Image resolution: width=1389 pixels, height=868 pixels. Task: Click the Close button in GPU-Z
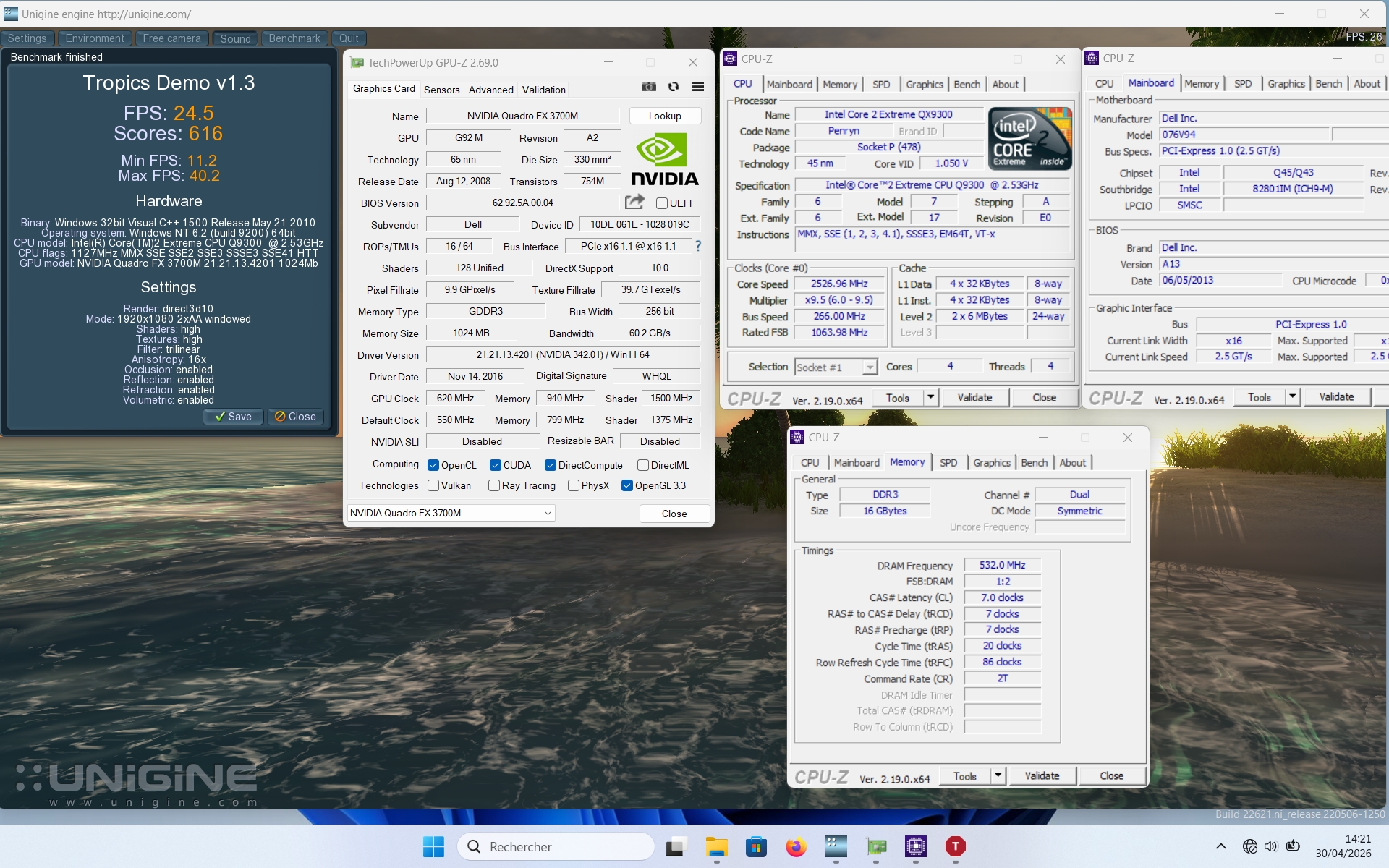674,514
